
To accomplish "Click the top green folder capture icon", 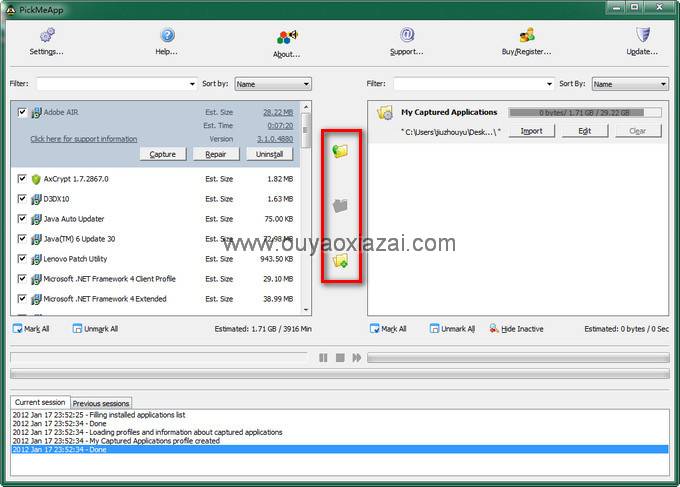I will 340,150.
